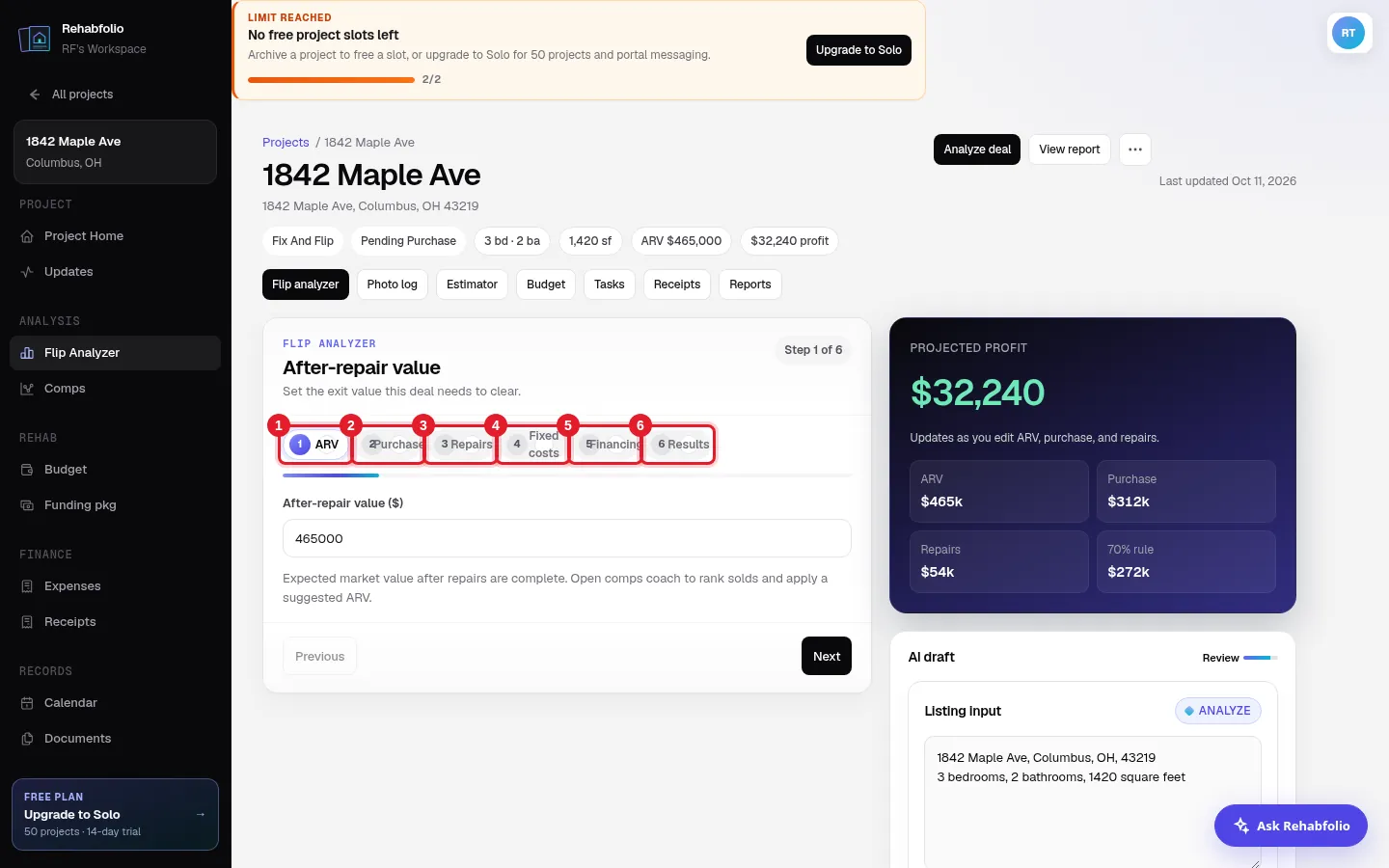Go to step 2 Purchase

(389, 445)
